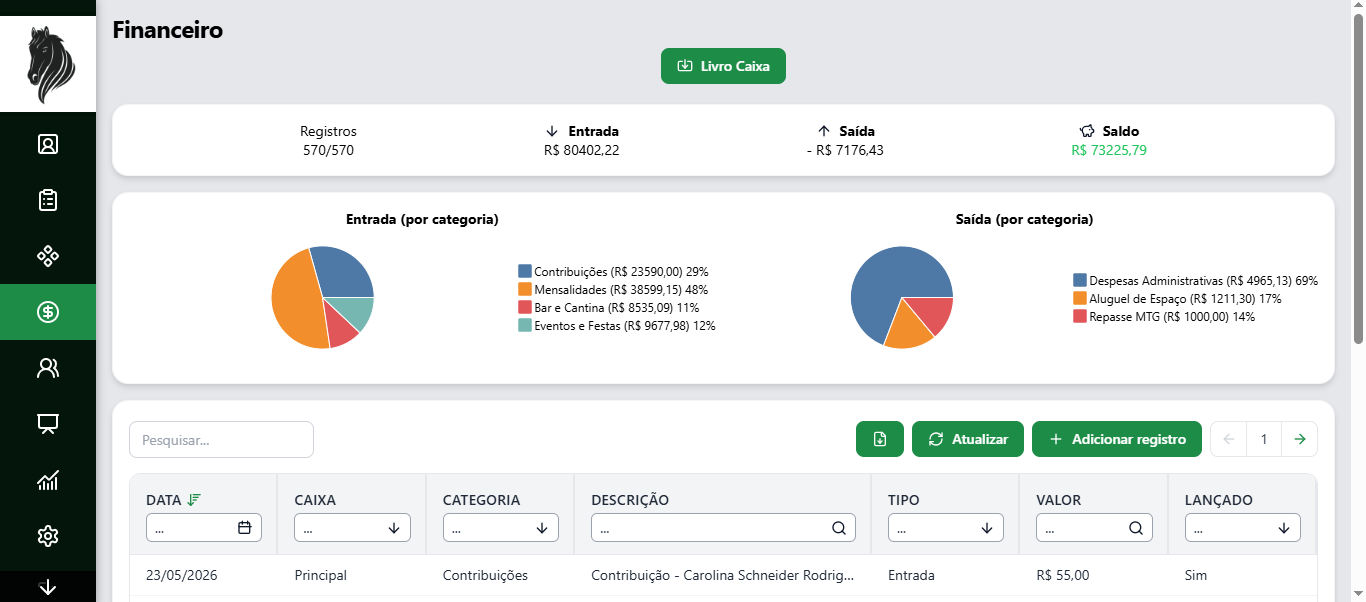Screen dimensions: 1366x602
Task: Click search icon in VALOR filter
Action: (1135, 528)
